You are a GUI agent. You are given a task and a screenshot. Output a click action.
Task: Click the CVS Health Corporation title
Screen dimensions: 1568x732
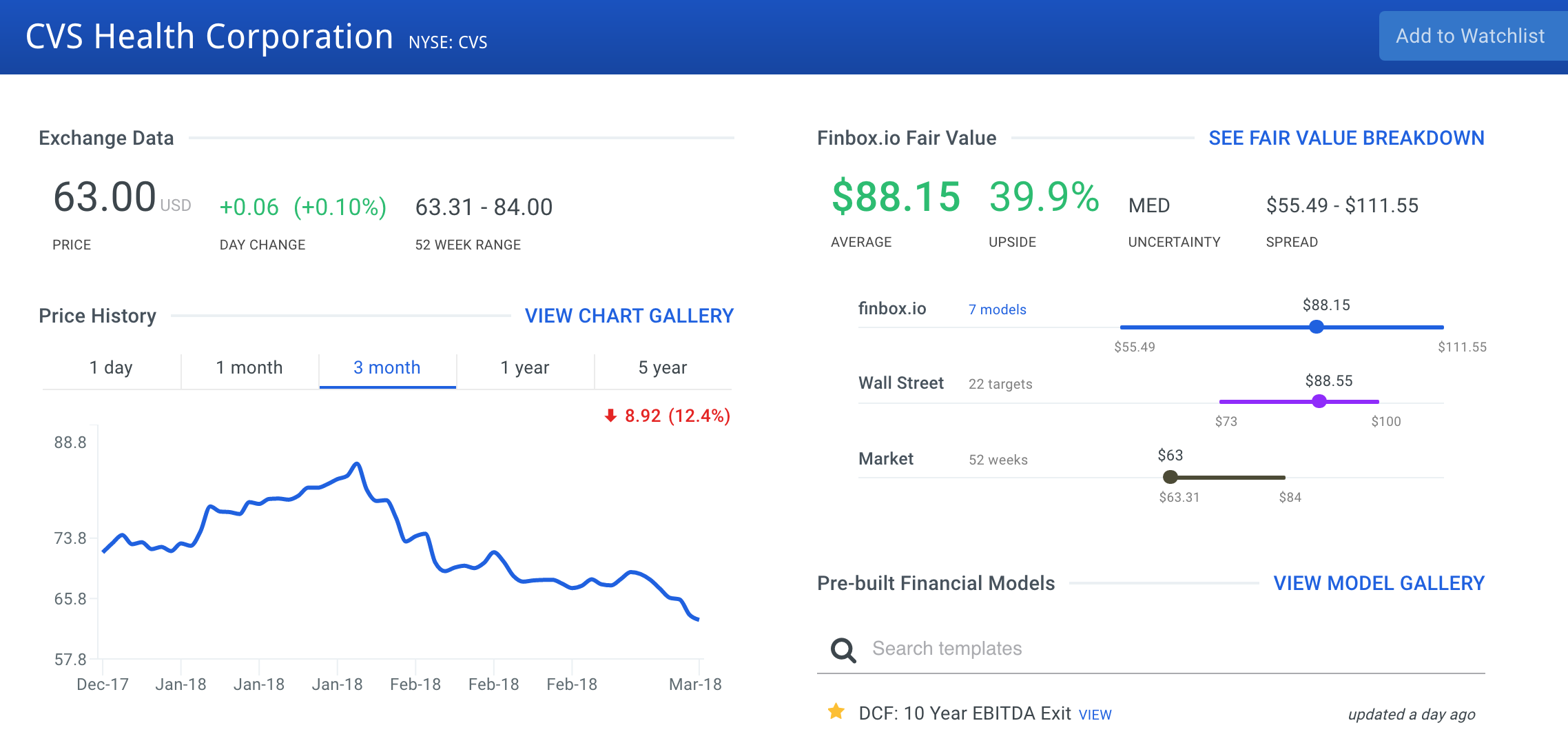(x=209, y=37)
